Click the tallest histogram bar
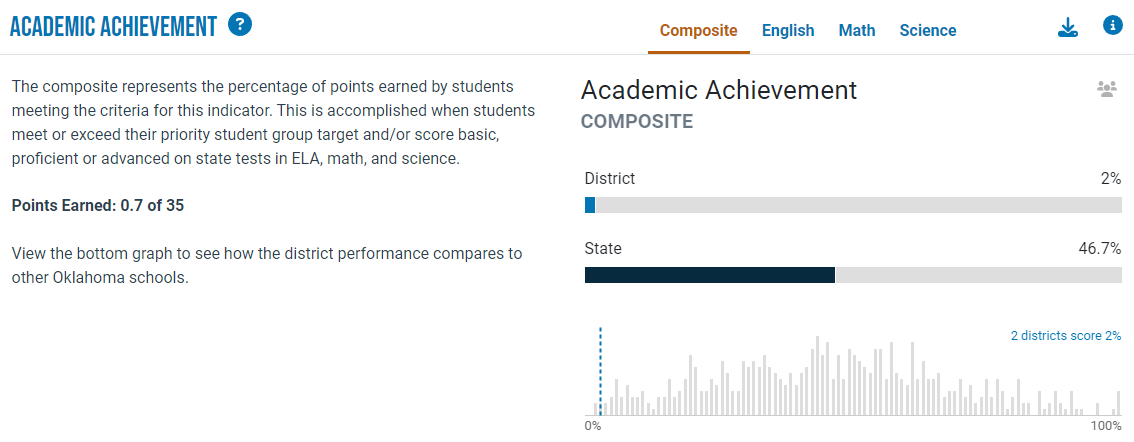 (x=817, y=376)
